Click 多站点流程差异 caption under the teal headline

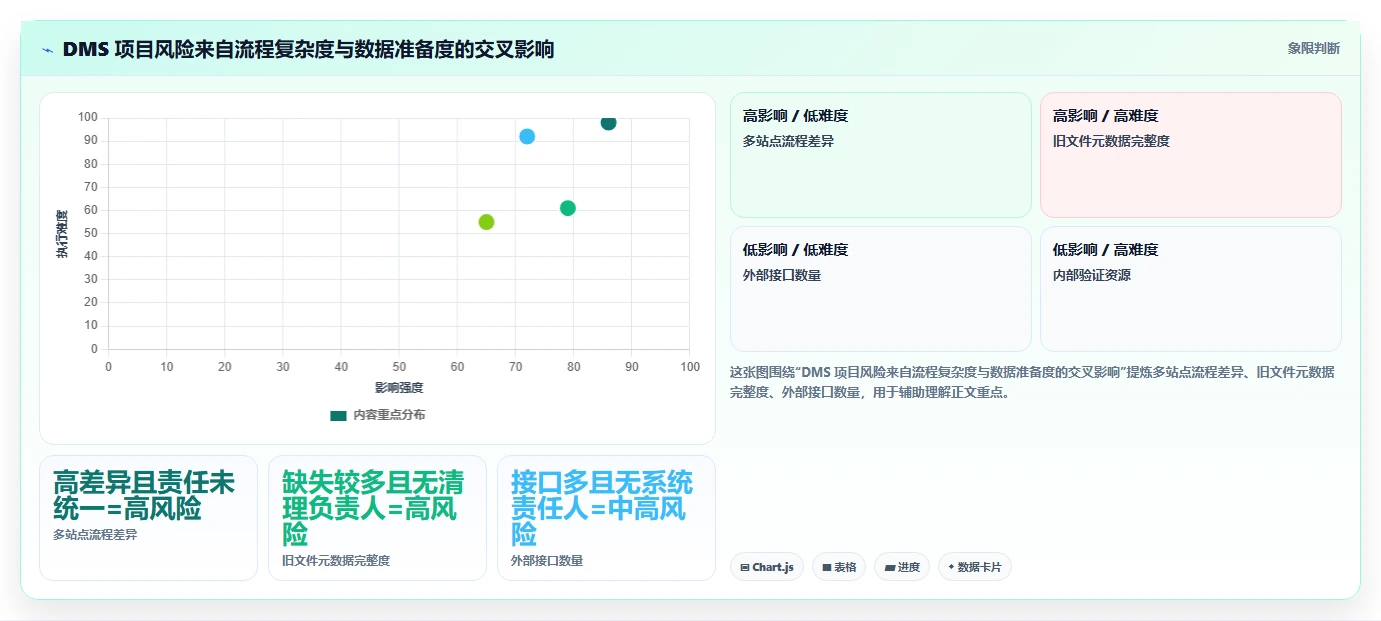(x=95, y=535)
